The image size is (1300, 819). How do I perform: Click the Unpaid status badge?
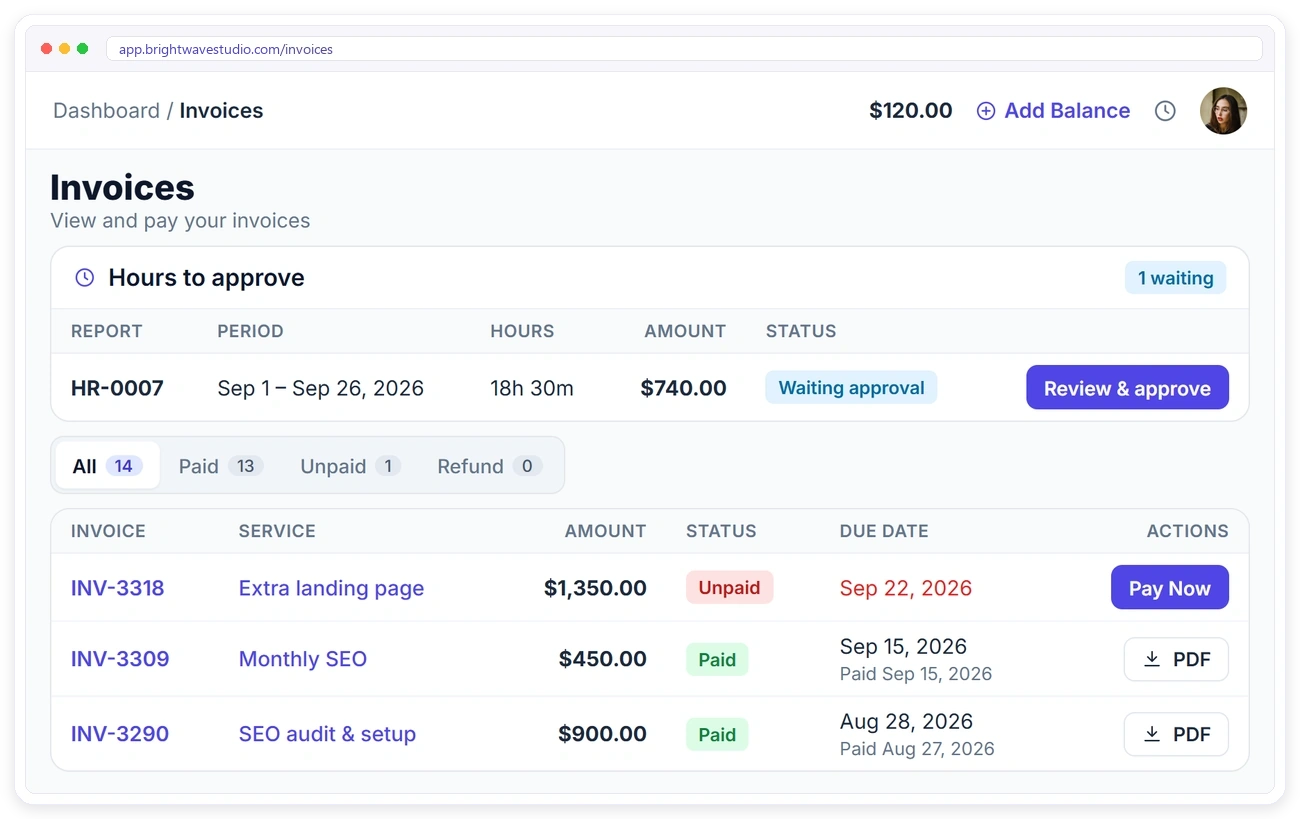[729, 588]
